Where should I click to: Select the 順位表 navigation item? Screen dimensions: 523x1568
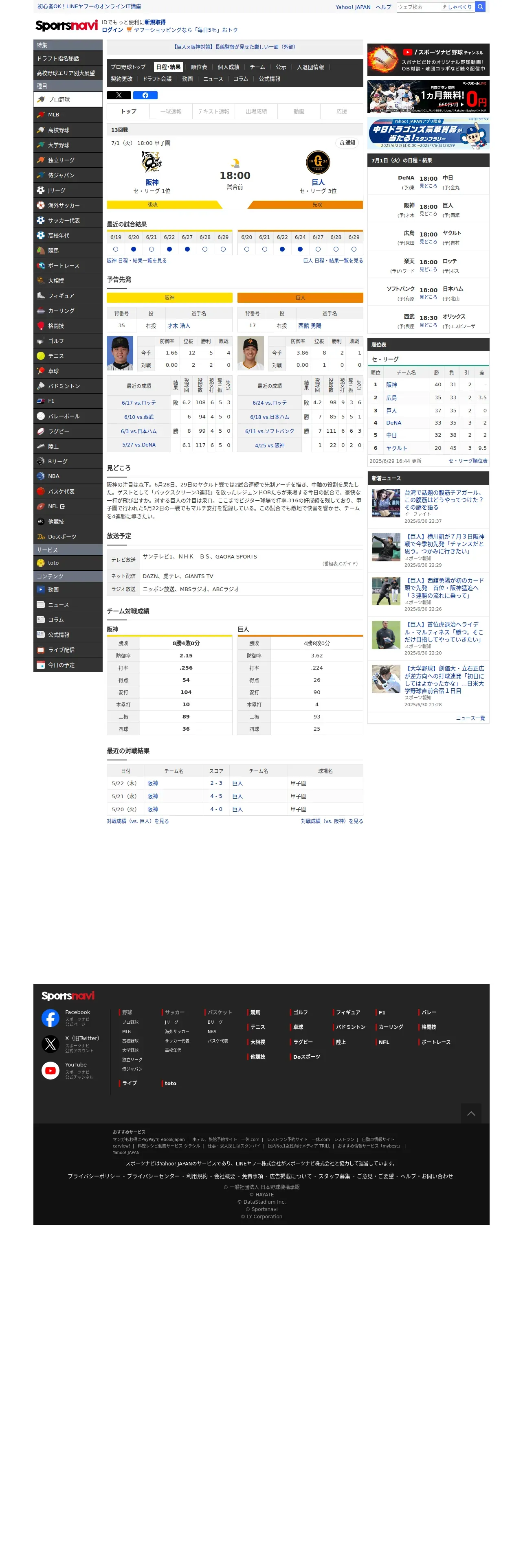coord(199,67)
